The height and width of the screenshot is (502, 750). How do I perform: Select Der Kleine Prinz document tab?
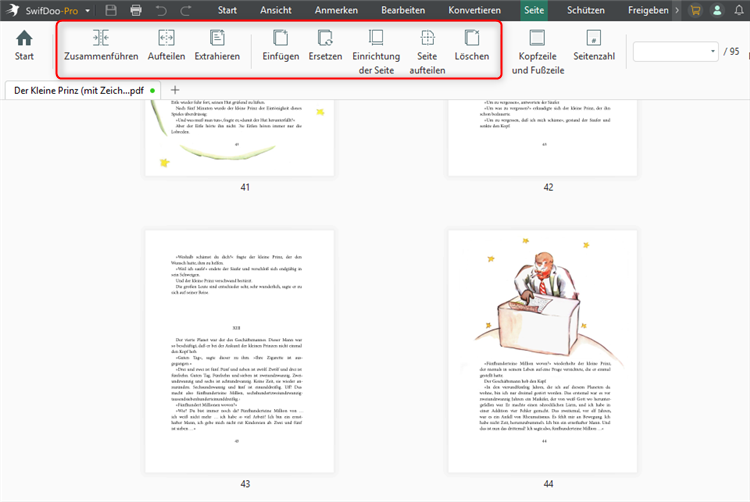click(83, 90)
